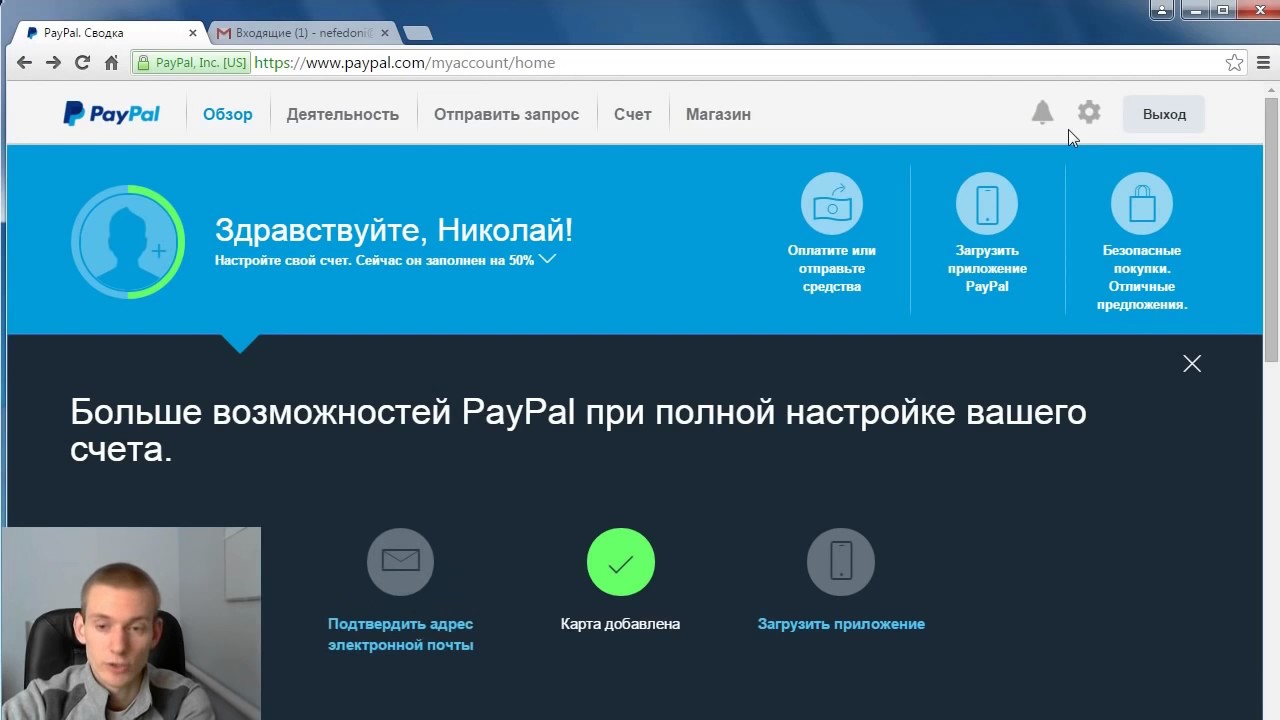1280x720 pixels.
Task: Open the settings gear icon
Action: [x=1089, y=113]
